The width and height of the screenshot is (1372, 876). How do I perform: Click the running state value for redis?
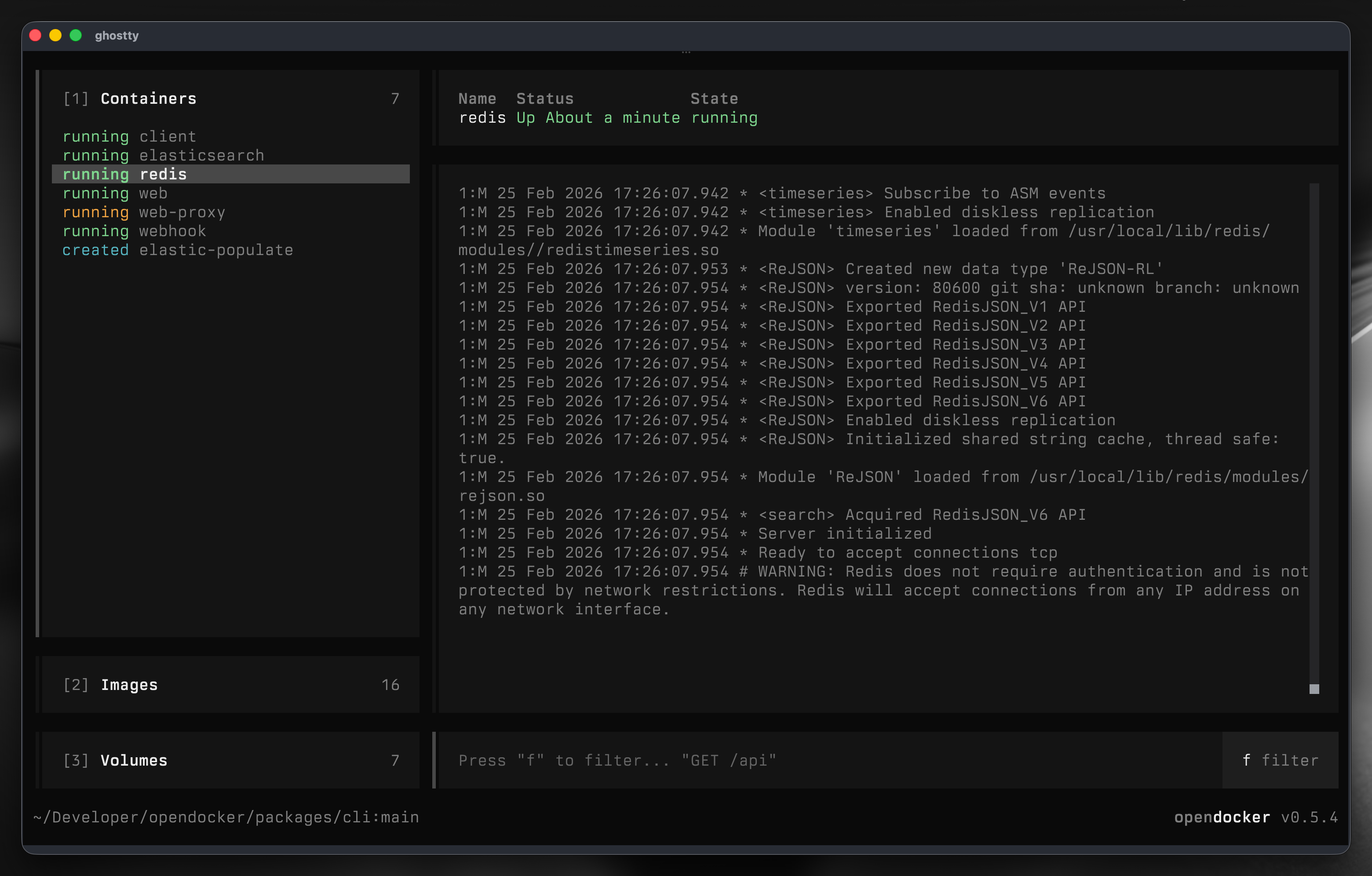(x=724, y=118)
